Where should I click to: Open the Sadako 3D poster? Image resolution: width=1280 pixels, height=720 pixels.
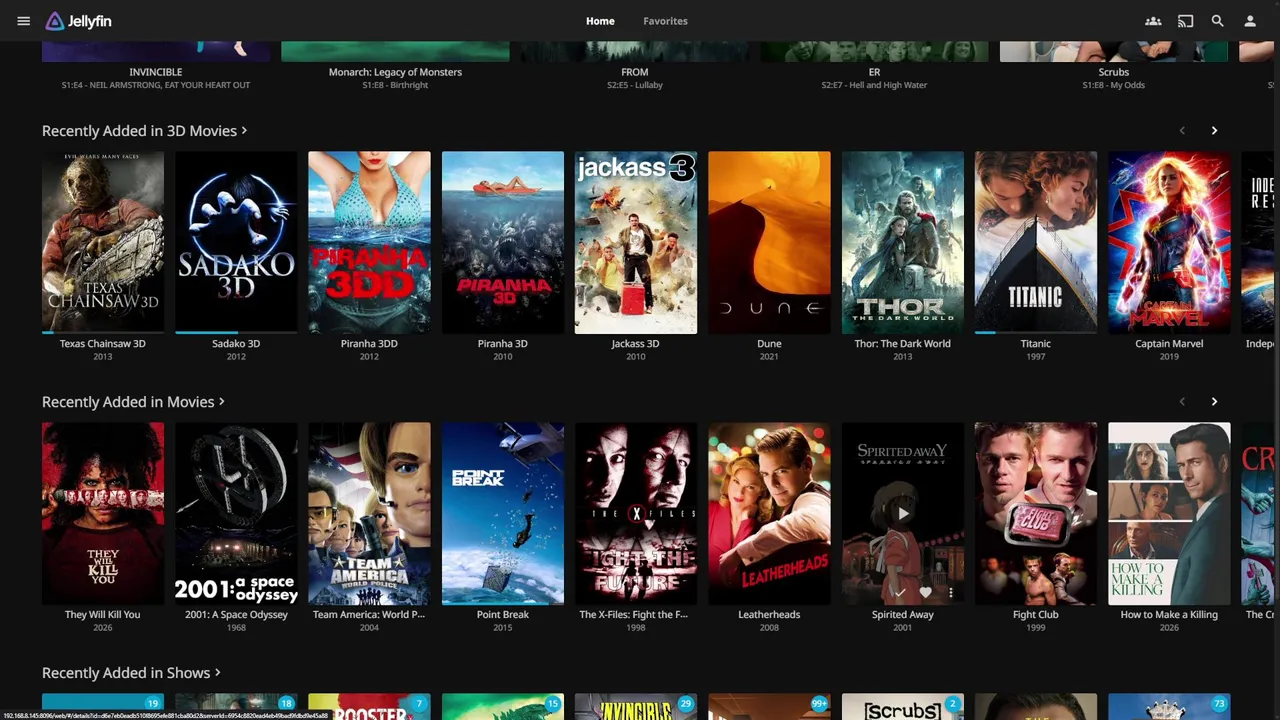point(236,242)
